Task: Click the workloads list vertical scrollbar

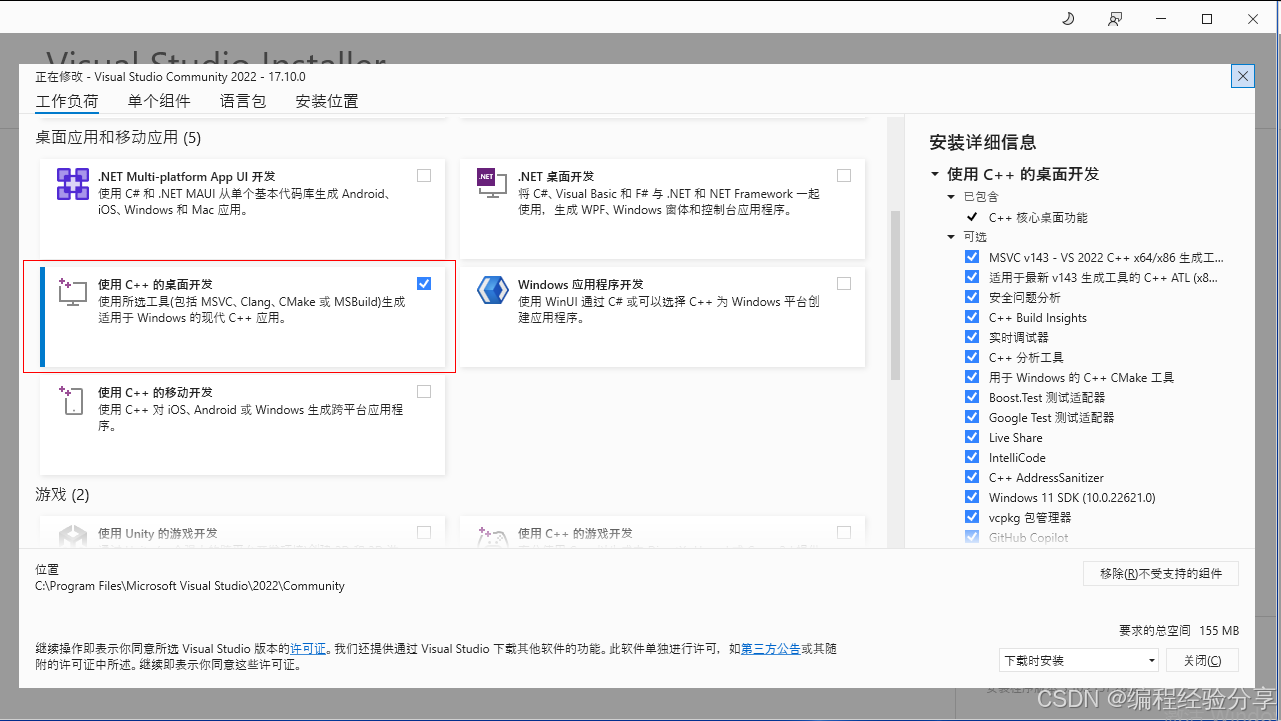Action: coord(895,295)
